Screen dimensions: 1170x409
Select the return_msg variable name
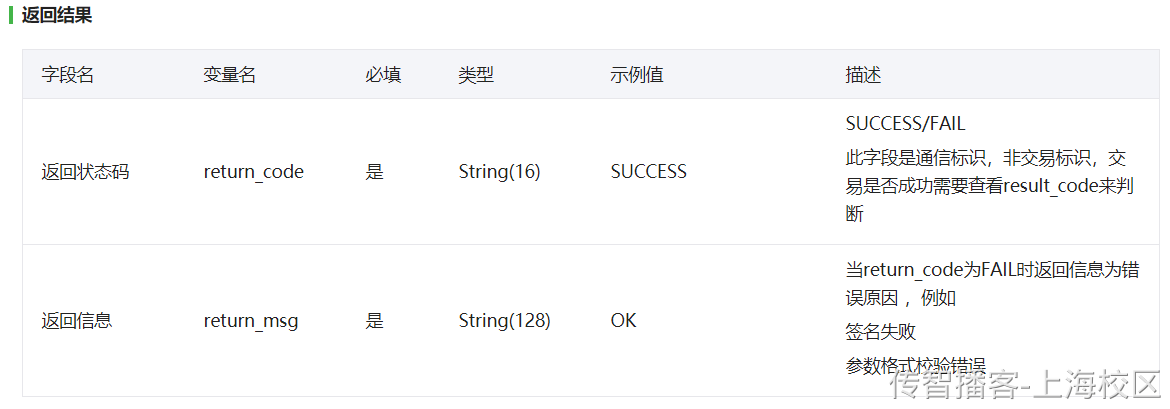click(251, 322)
